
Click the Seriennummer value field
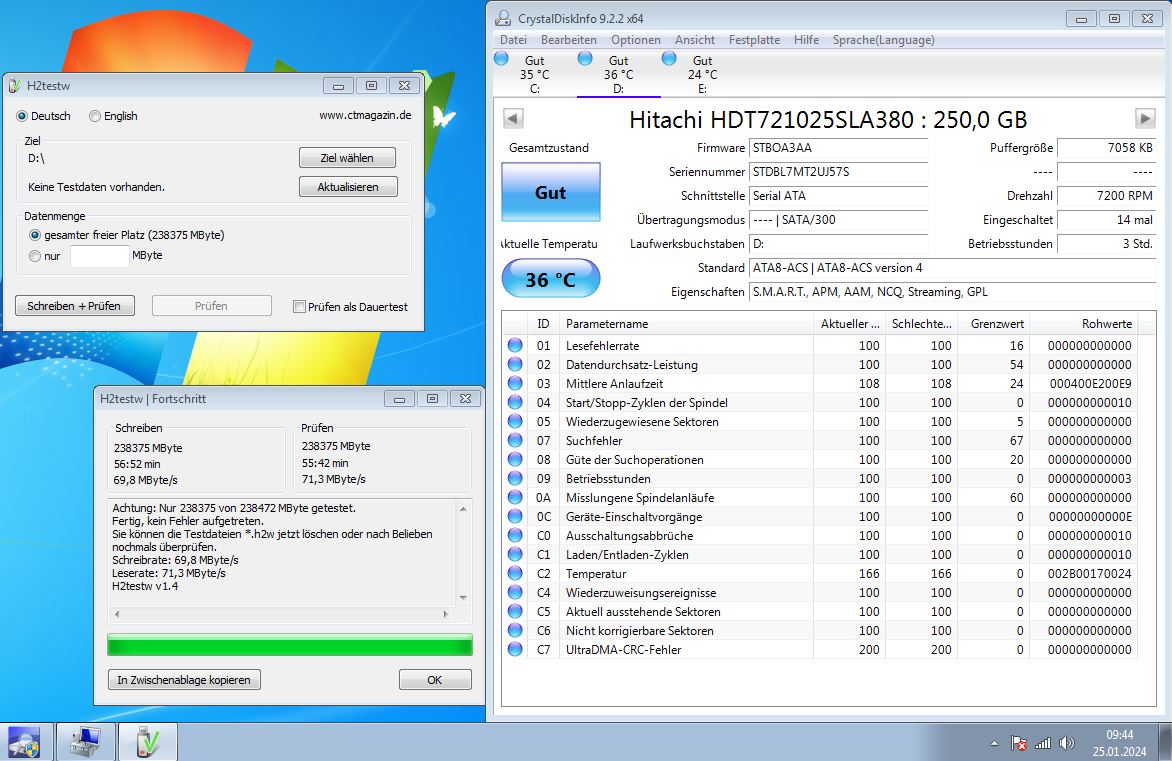click(x=839, y=172)
